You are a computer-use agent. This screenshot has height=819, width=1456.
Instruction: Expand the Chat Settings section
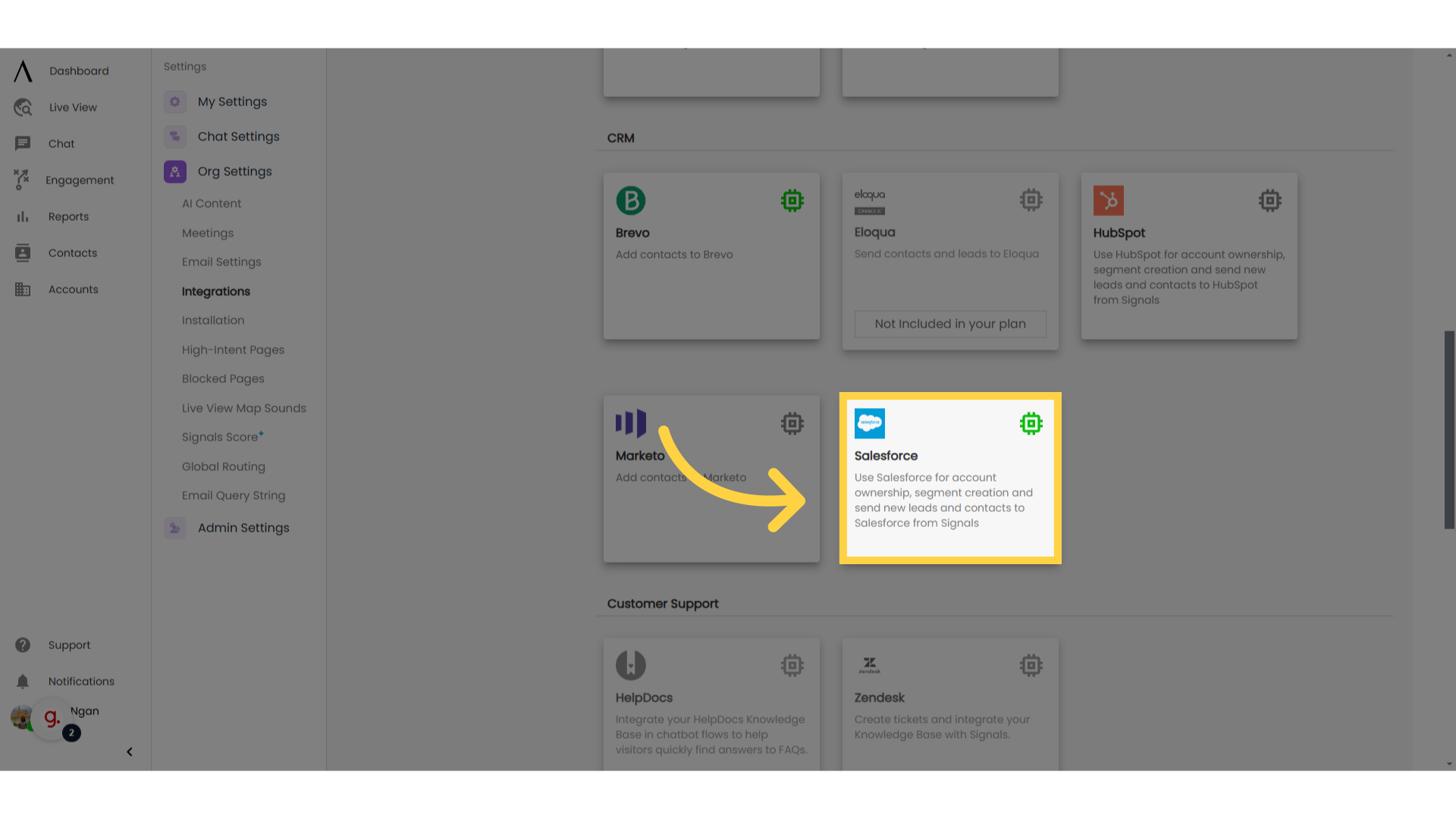[x=238, y=136]
